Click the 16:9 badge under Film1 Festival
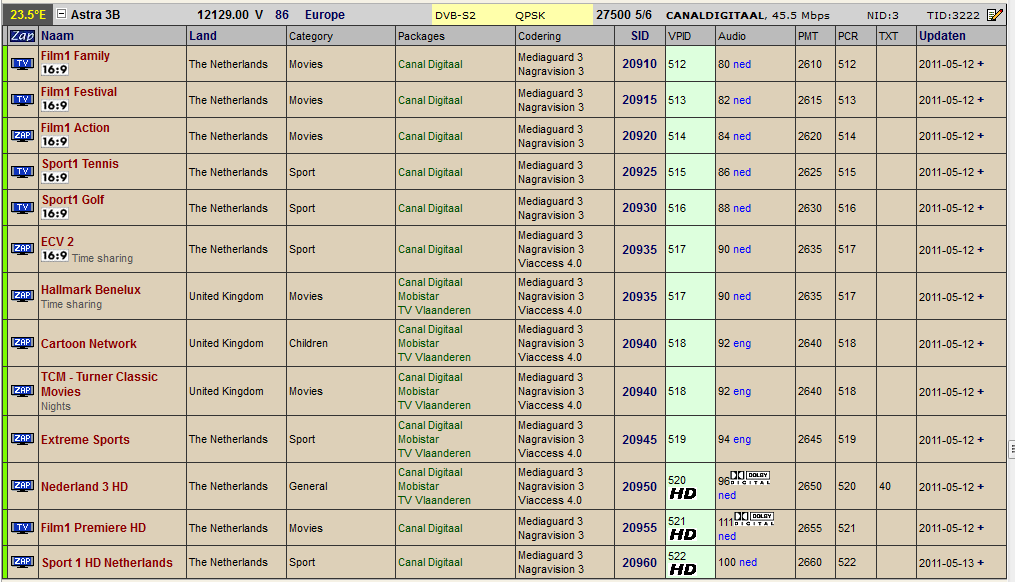This screenshot has height=582, width=1015. (x=55, y=106)
